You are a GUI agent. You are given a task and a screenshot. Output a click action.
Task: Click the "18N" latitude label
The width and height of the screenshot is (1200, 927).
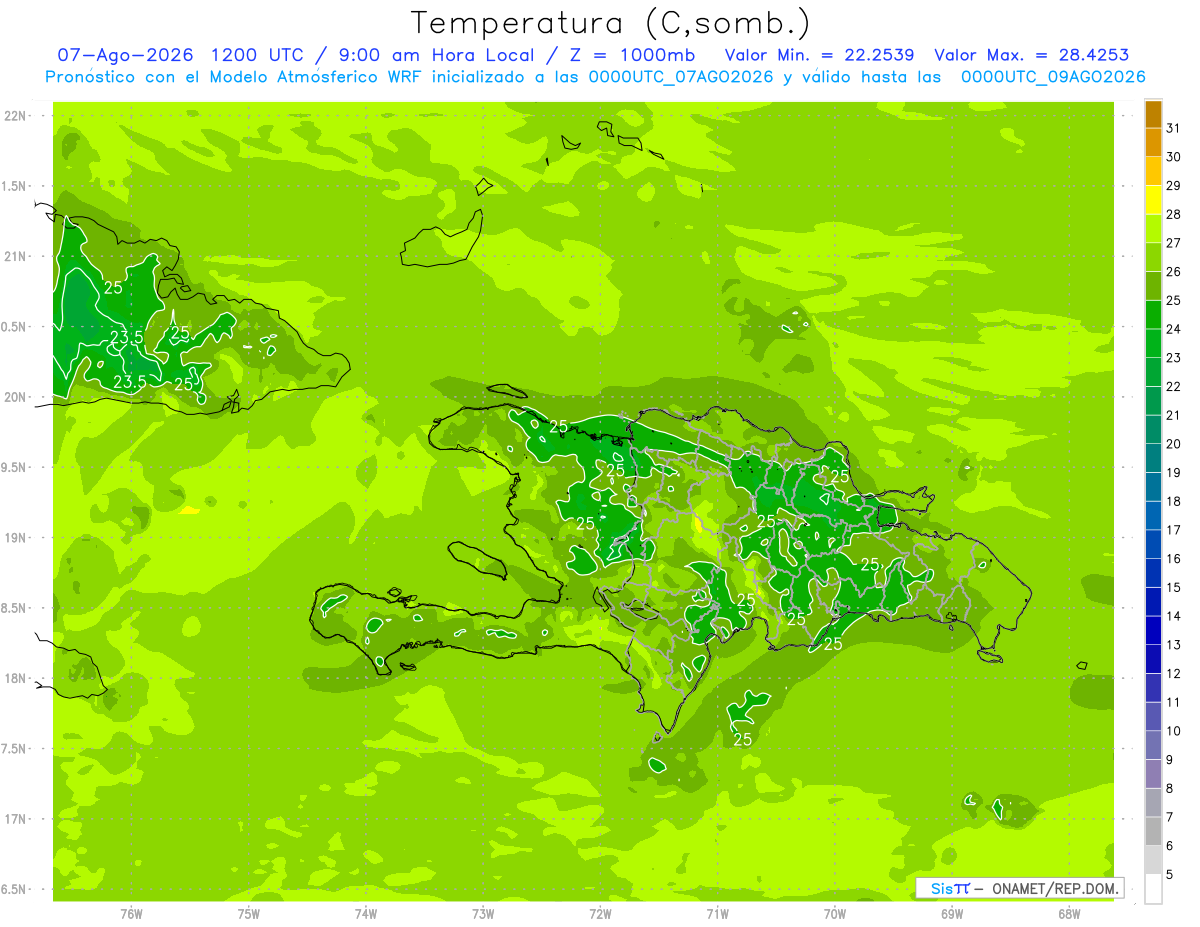coord(14,678)
